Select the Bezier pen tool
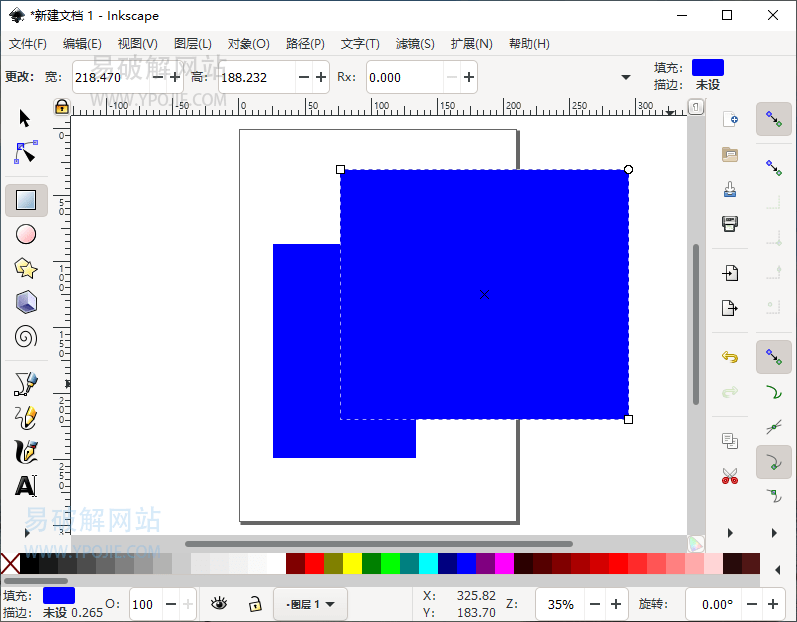 [x=26, y=384]
